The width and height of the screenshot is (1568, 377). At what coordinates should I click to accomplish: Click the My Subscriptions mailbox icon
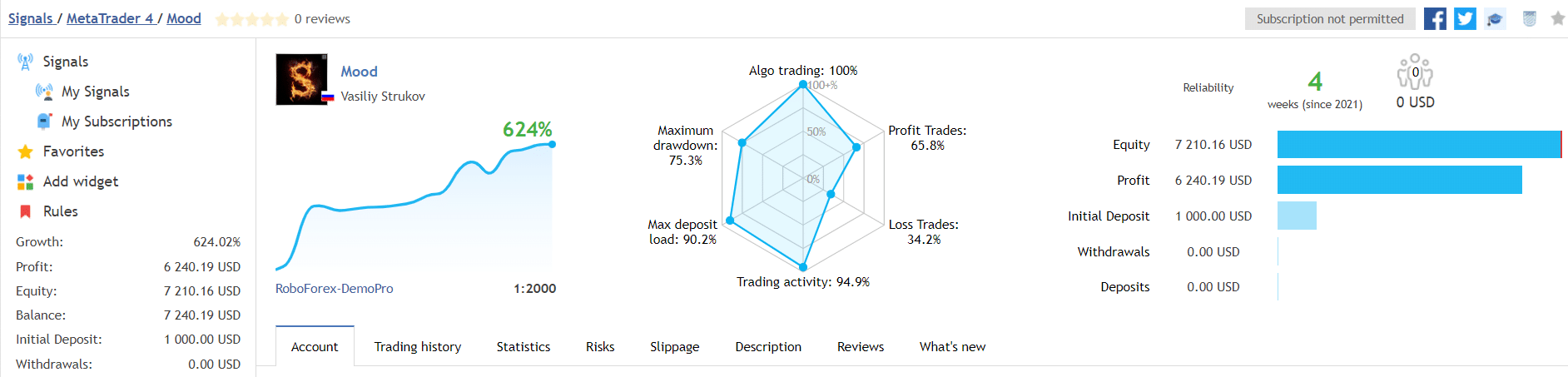(x=44, y=122)
